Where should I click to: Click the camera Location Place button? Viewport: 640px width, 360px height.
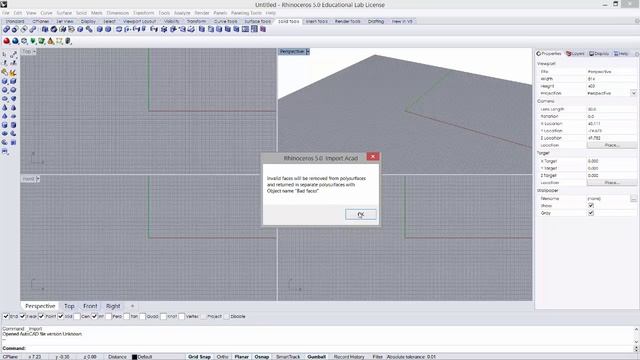coord(611,145)
